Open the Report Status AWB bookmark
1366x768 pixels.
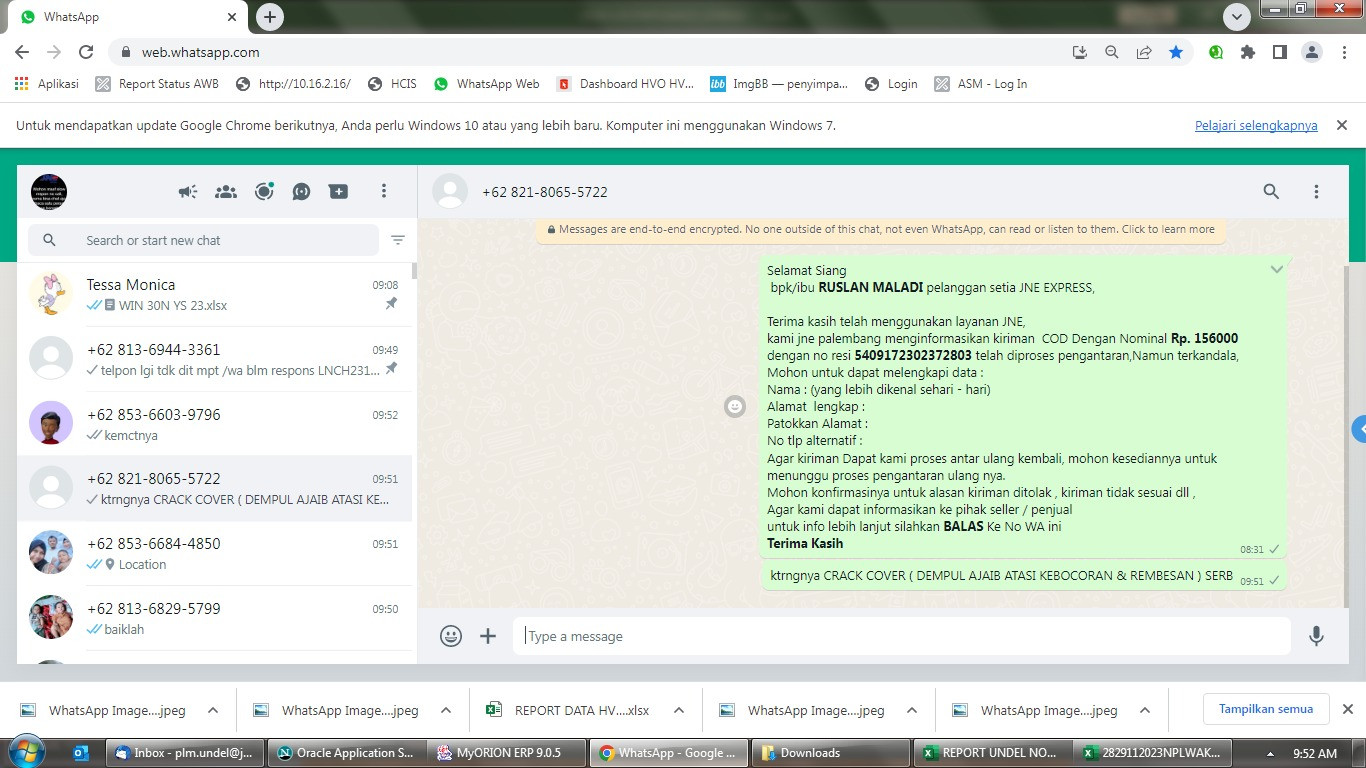157,84
